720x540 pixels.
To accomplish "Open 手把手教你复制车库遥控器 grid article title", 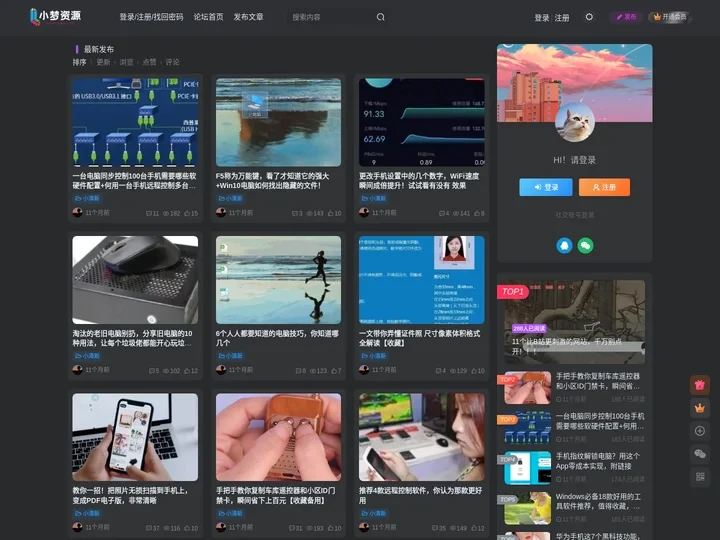I will pyautogui.click(x=276, y=495).
